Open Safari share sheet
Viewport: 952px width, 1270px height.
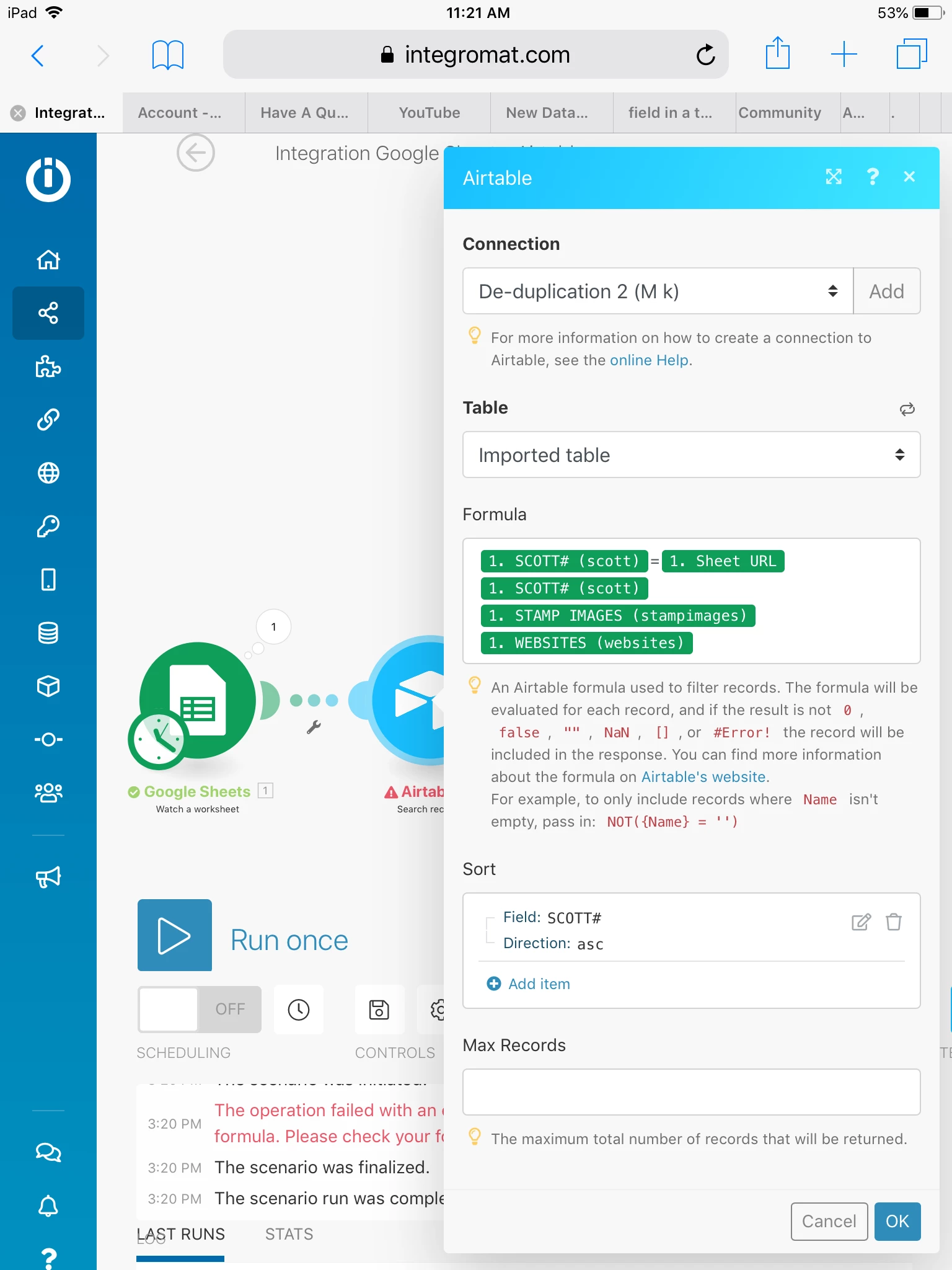click(x=777, y=53)
